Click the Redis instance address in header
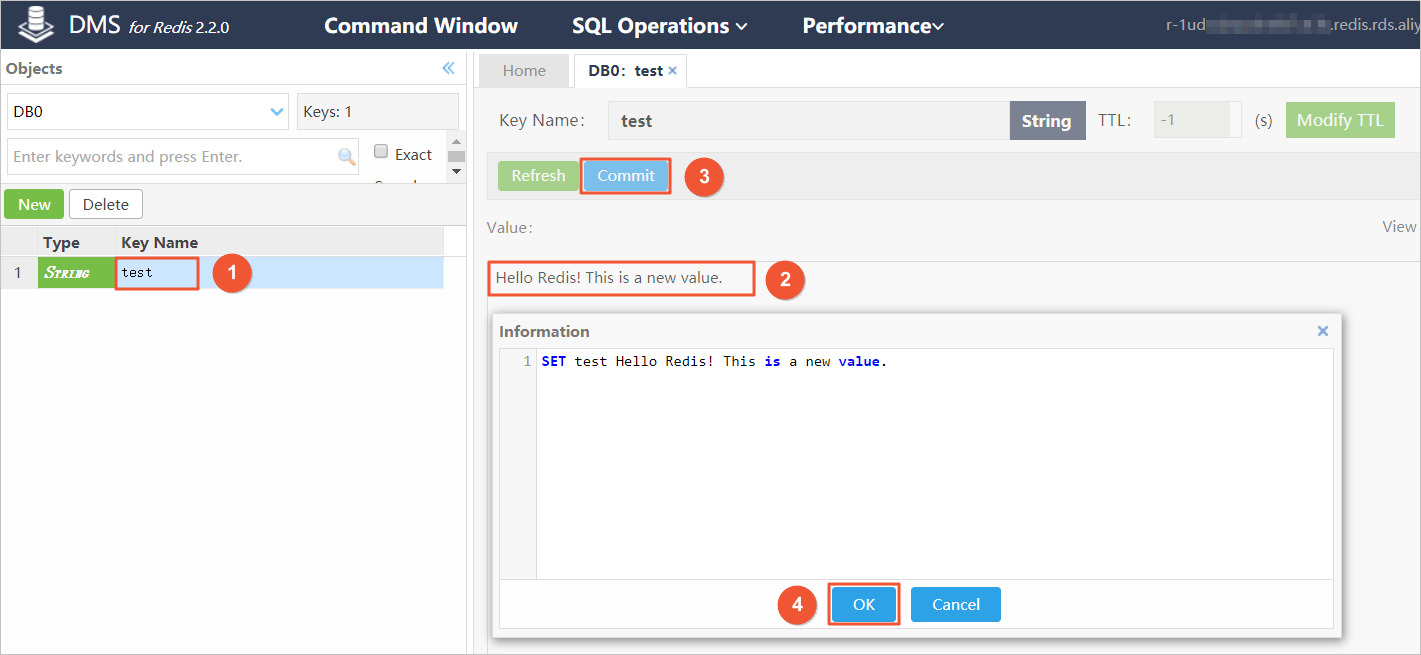1421x655 pixels. click(1292, 25)
